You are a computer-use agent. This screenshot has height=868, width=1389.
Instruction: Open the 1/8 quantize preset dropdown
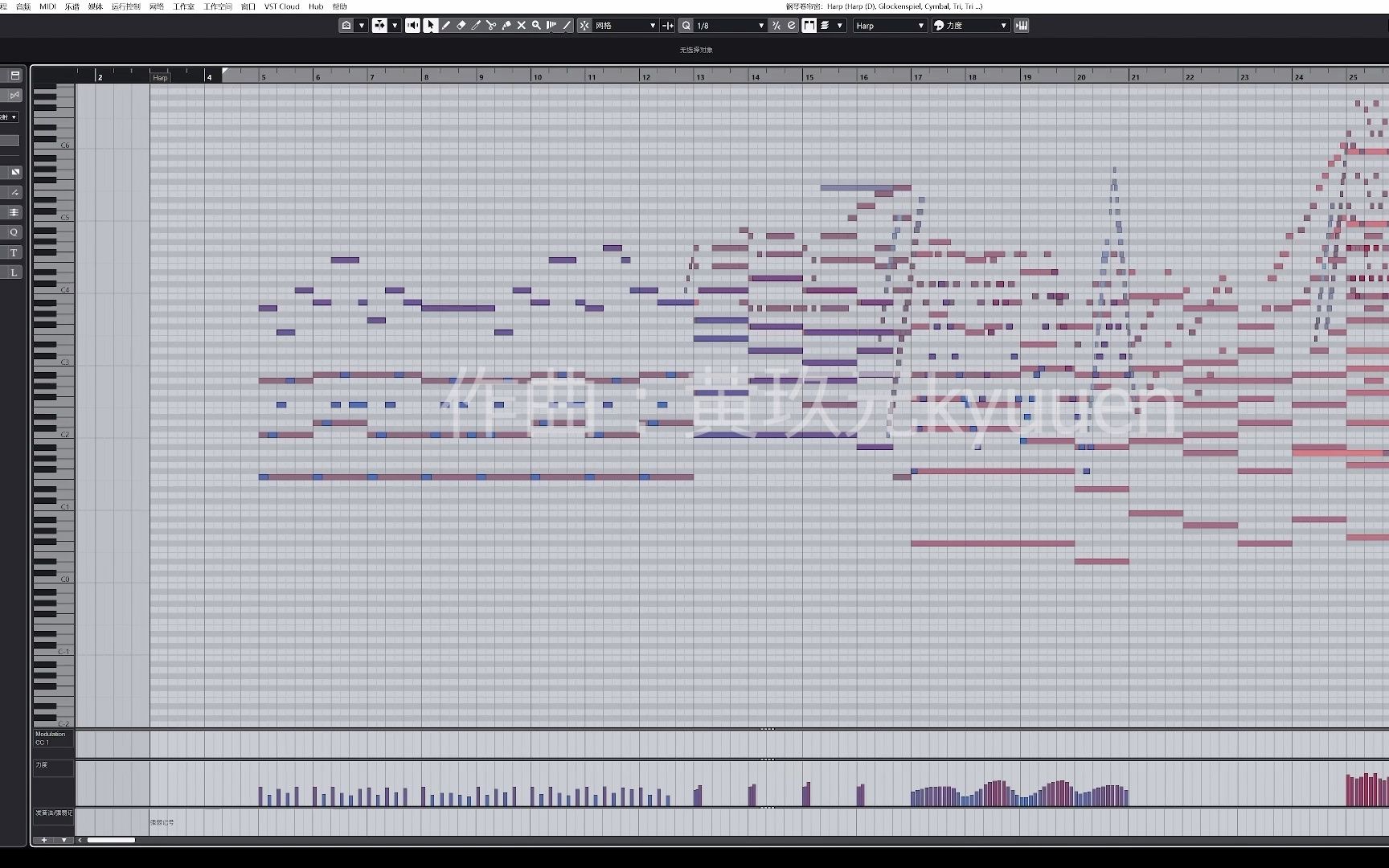point(730,26)
